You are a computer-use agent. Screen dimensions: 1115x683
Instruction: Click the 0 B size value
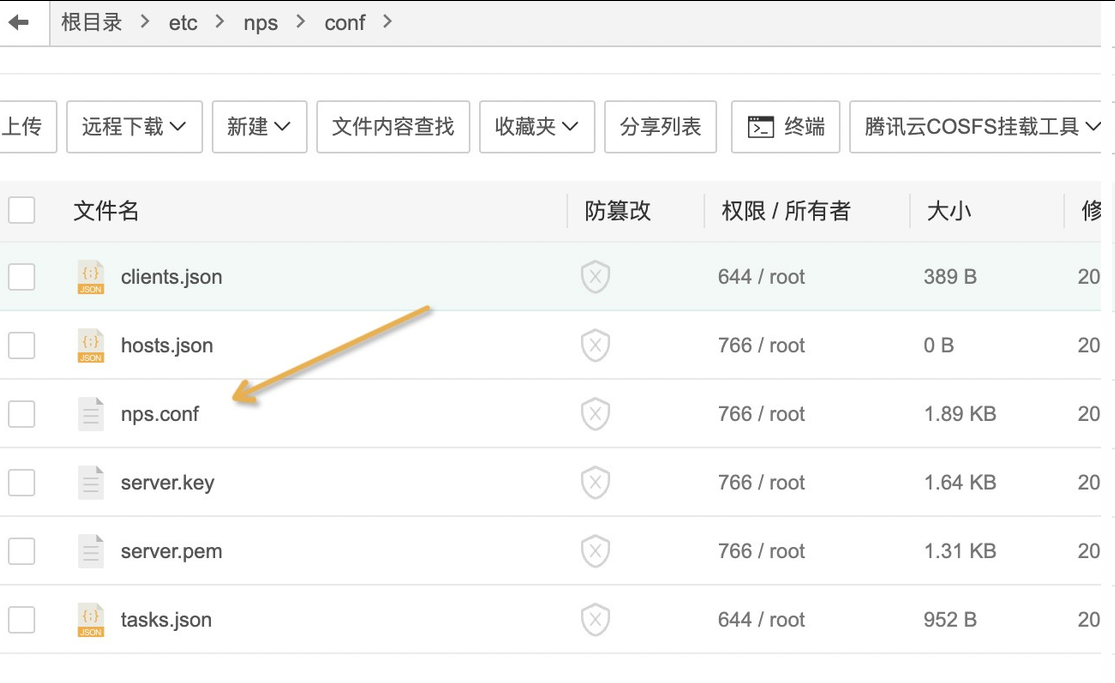(939, 345)
